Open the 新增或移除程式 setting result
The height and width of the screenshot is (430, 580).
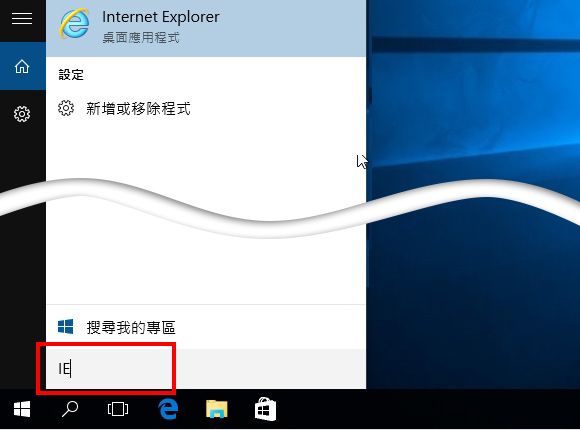[x=206, y=108]
